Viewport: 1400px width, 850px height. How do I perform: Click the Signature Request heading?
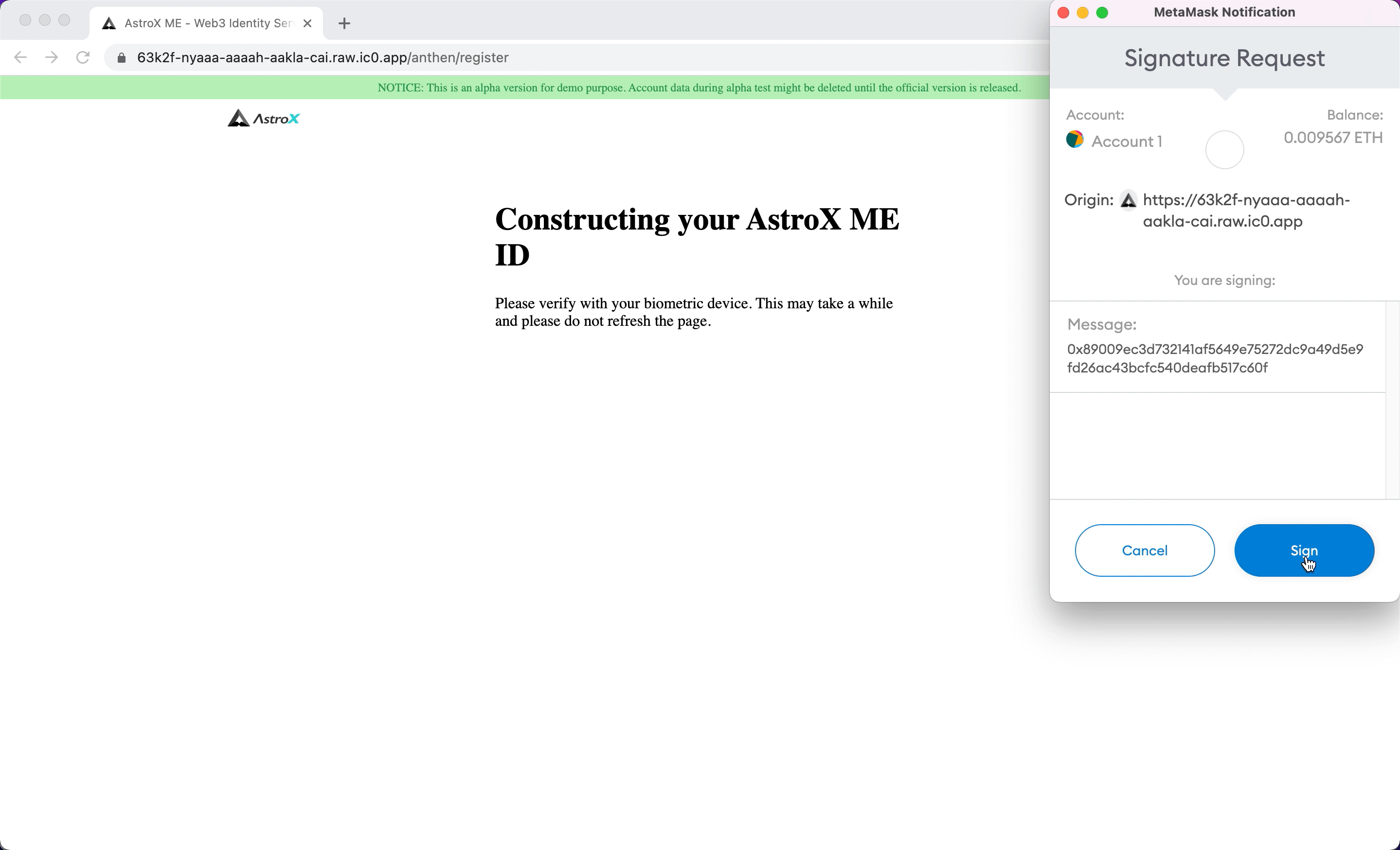[x=1224, y=58]
